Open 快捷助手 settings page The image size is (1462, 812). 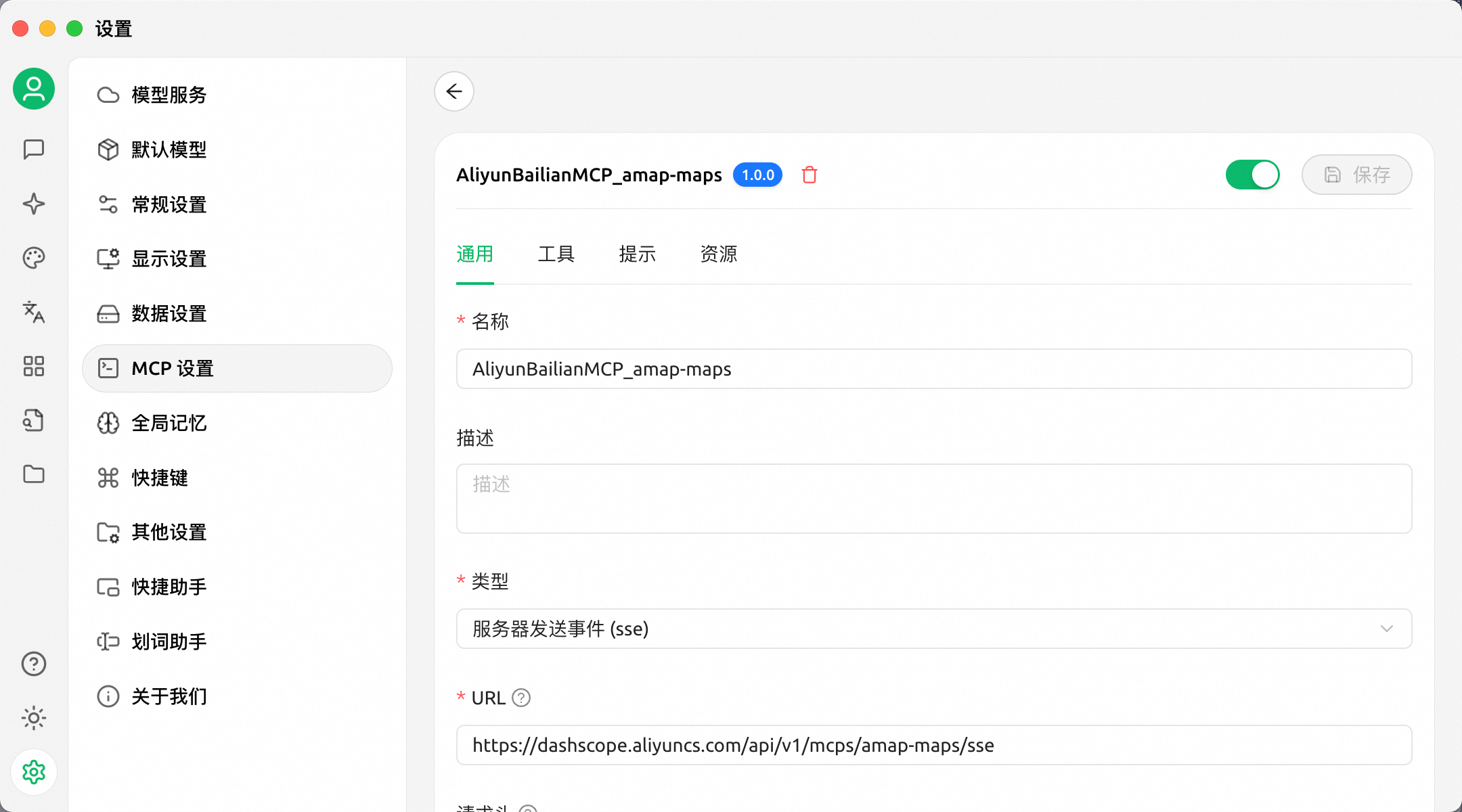click(x=237, y=587)
